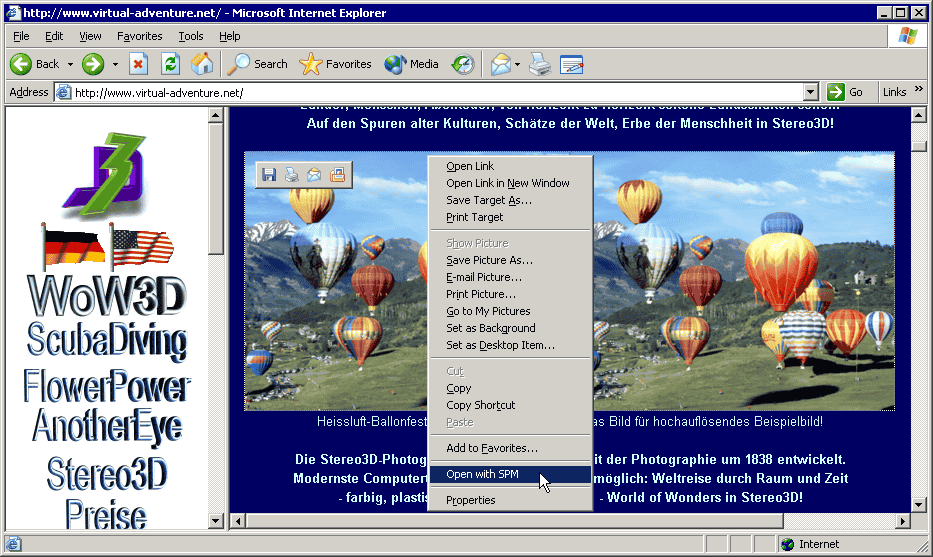
Task: Open the Tools menu
Action: [191, 36]
